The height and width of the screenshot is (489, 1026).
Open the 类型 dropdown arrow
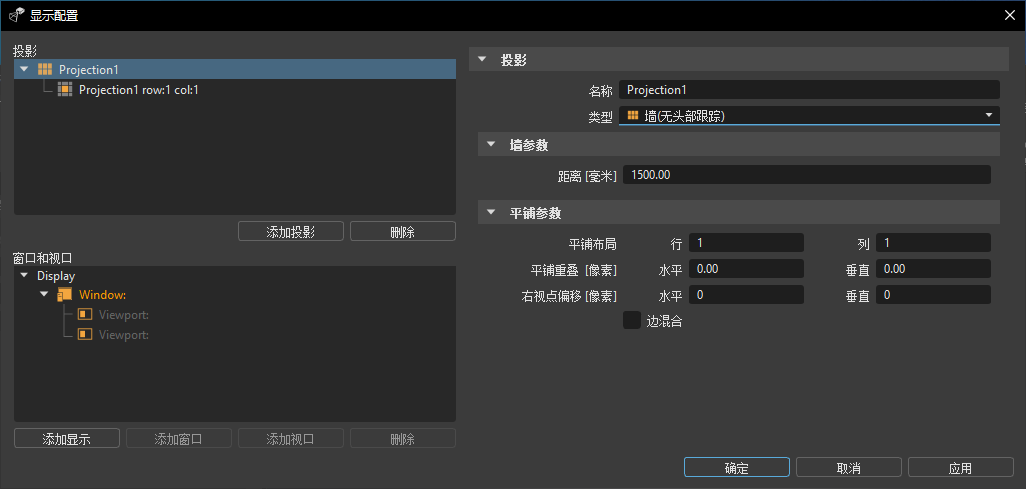pos(989,115)
